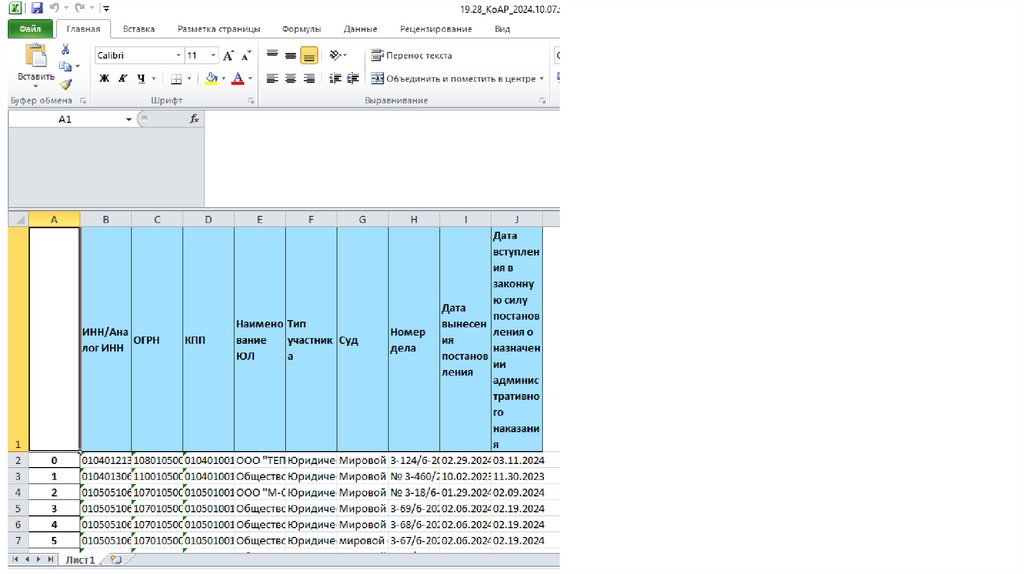
Task: Select row 4 header
Action: click(x=18, y=492)
